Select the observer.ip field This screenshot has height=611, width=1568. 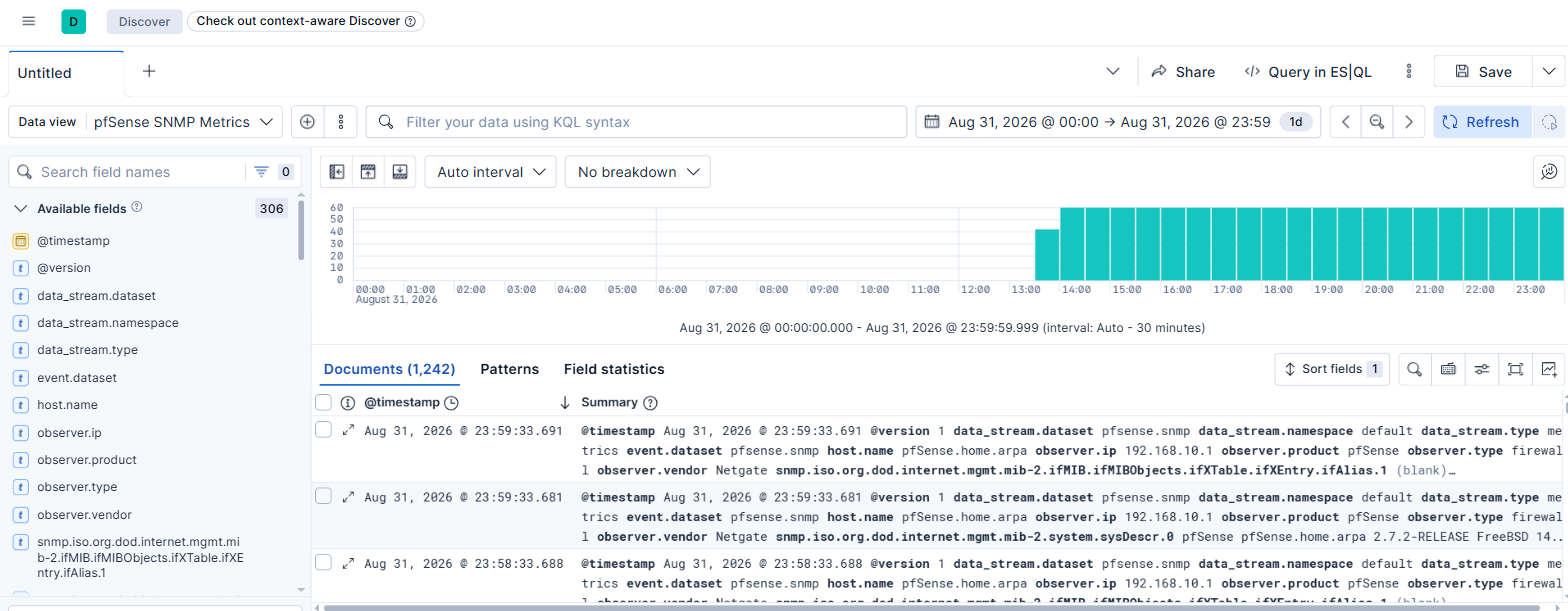click(x=69, y=433)
